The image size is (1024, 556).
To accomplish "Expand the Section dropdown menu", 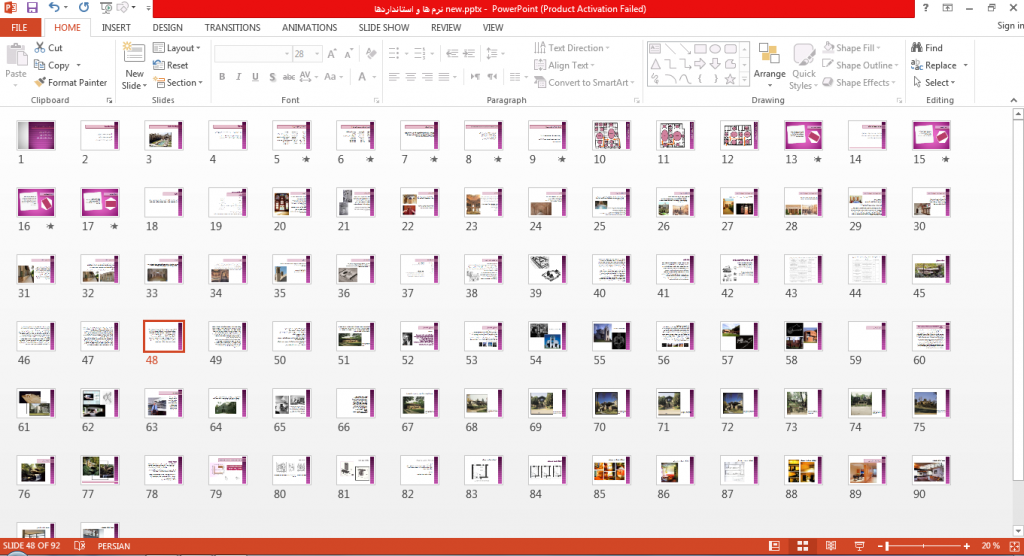I will [178, 82].
